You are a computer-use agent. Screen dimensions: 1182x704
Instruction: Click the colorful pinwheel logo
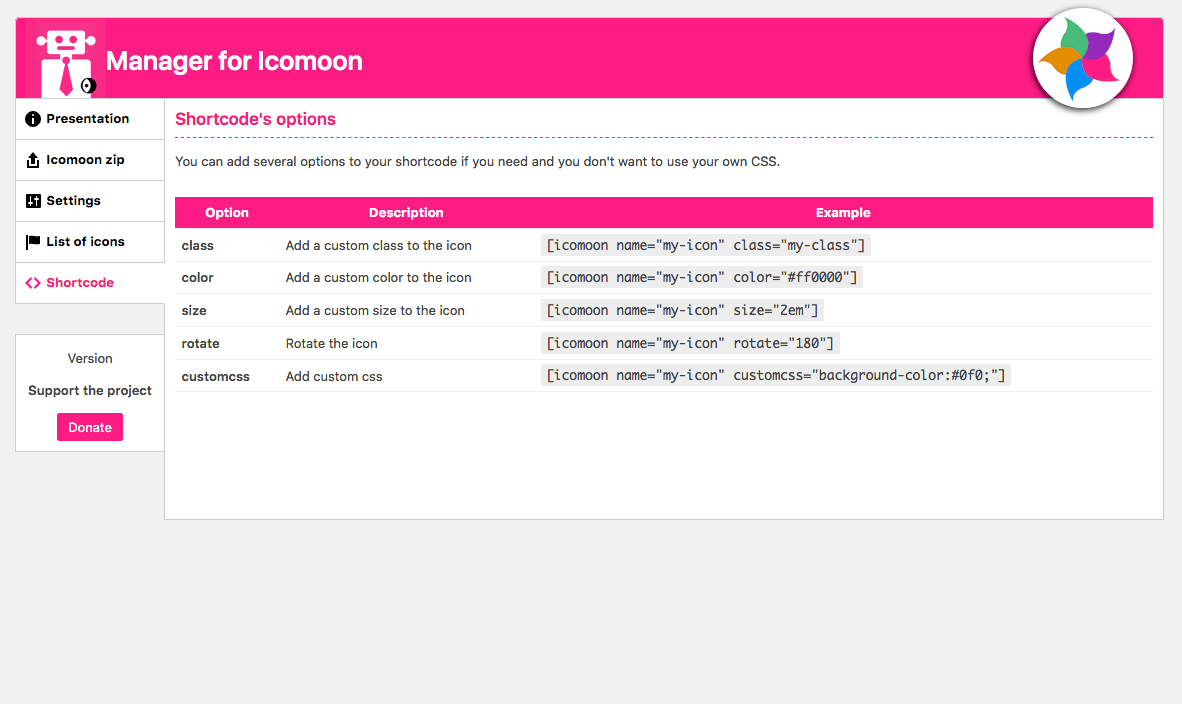pos(1082,58)
